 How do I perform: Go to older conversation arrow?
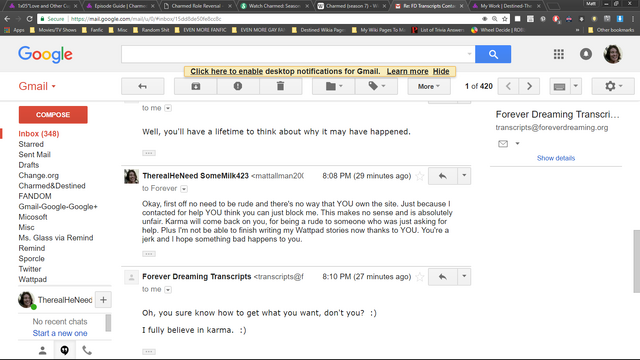529,86
